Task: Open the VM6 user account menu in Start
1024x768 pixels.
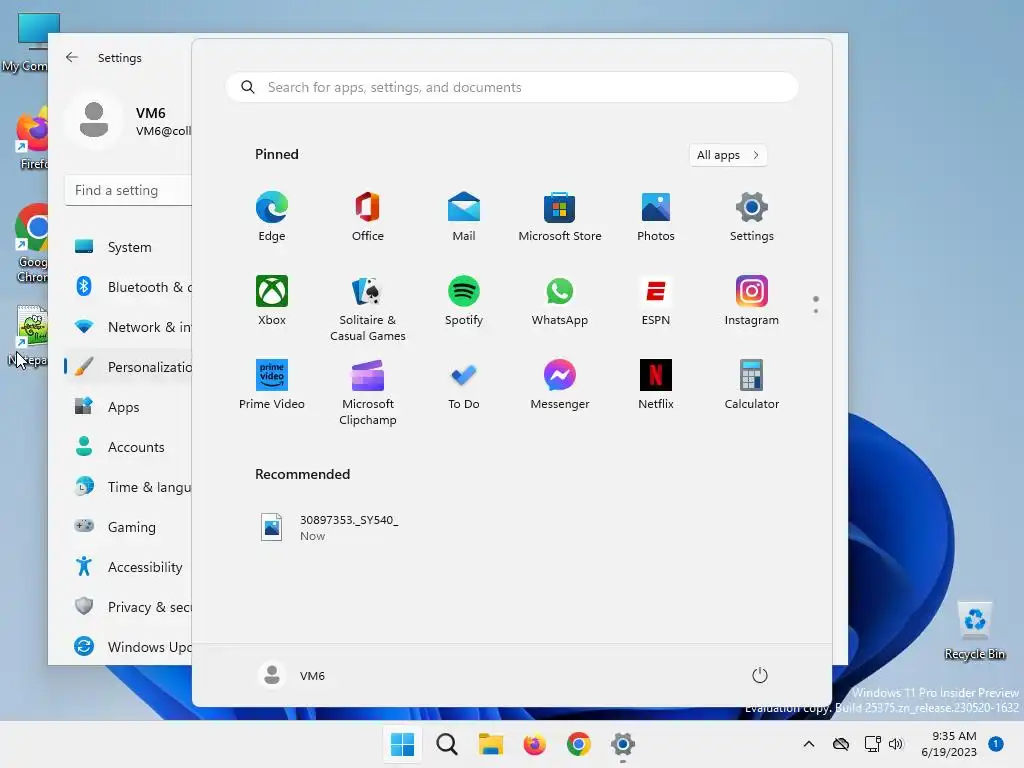Action: (292, 675)
